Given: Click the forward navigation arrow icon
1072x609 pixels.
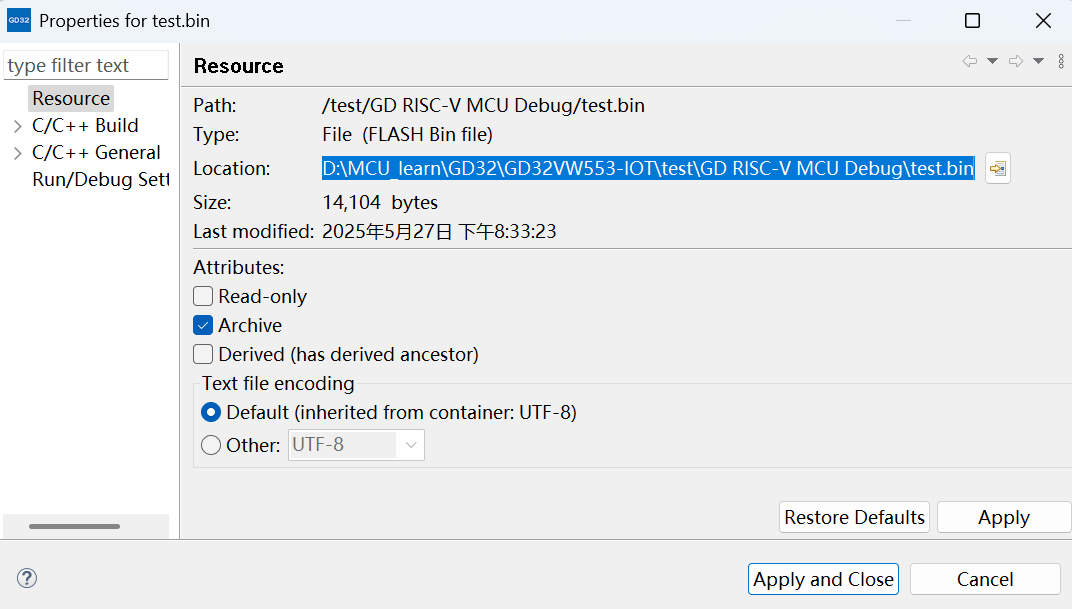Looking at the screenshot, I should tap(1015, 62).
